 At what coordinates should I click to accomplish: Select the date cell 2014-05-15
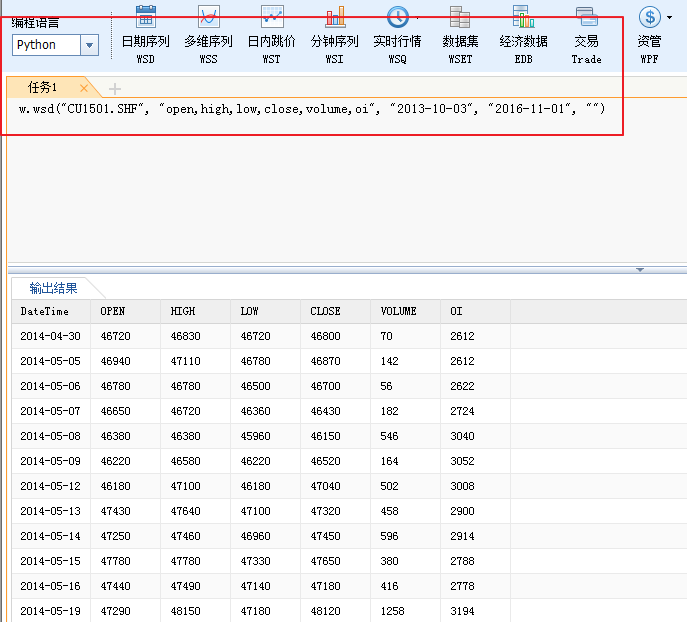tap(50, 561)
